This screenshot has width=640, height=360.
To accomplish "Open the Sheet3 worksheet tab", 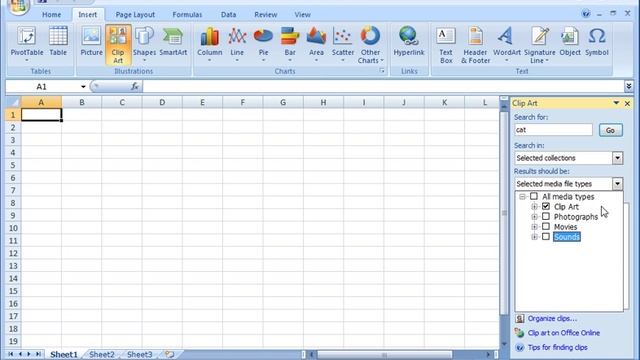I will tap(140, 354).
